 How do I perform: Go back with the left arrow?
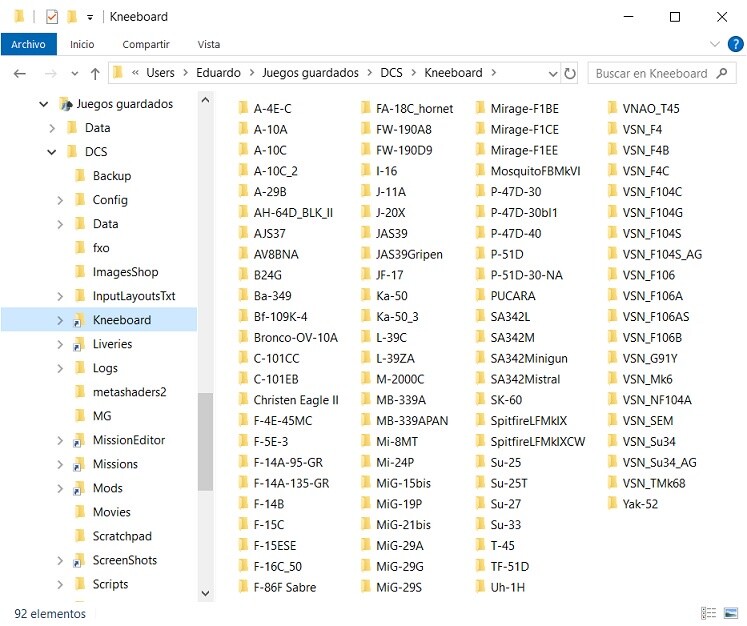click(x=20, y=73)
